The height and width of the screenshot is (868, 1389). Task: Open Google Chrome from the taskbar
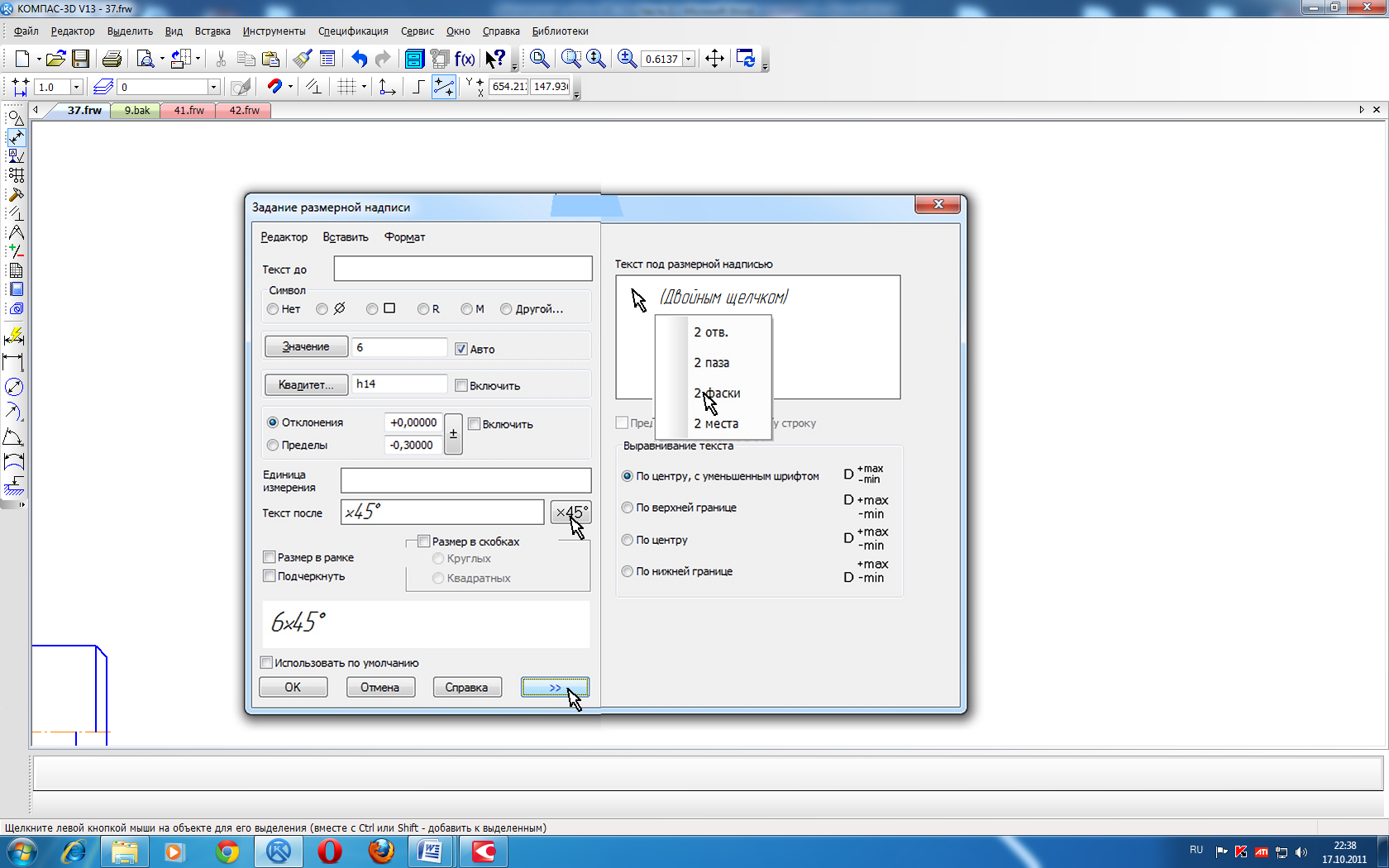pos(227,851)
